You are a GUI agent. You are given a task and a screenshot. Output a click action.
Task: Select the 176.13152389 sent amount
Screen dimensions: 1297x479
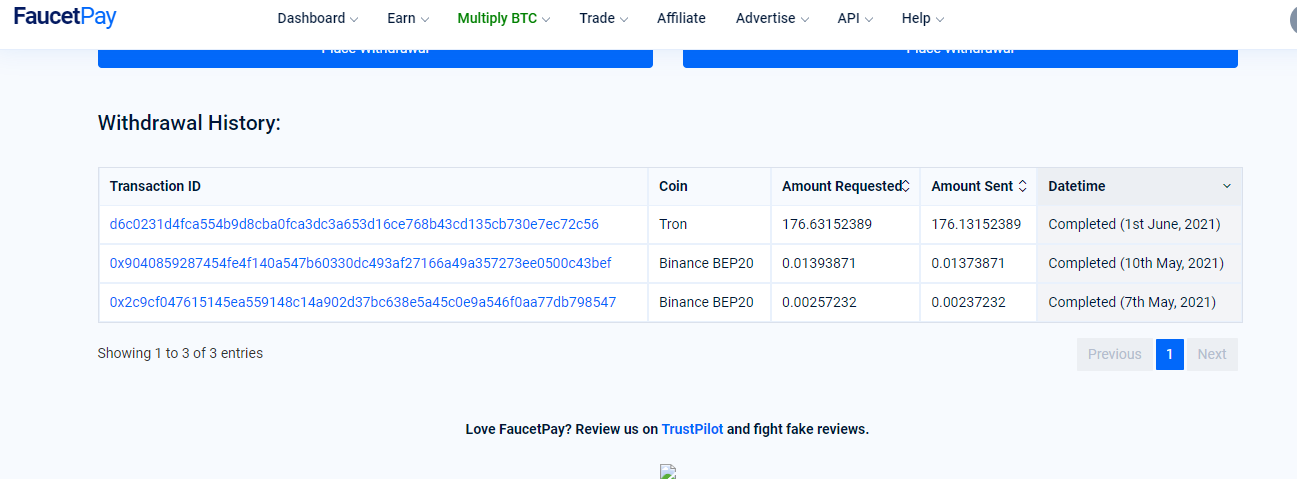(976, 224)
